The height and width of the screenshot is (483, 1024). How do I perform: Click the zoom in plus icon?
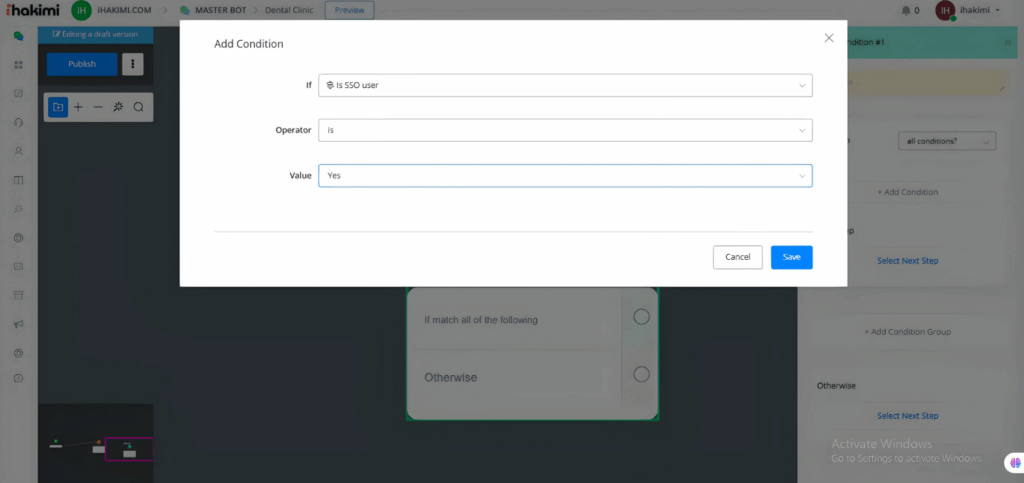point(78,107)
